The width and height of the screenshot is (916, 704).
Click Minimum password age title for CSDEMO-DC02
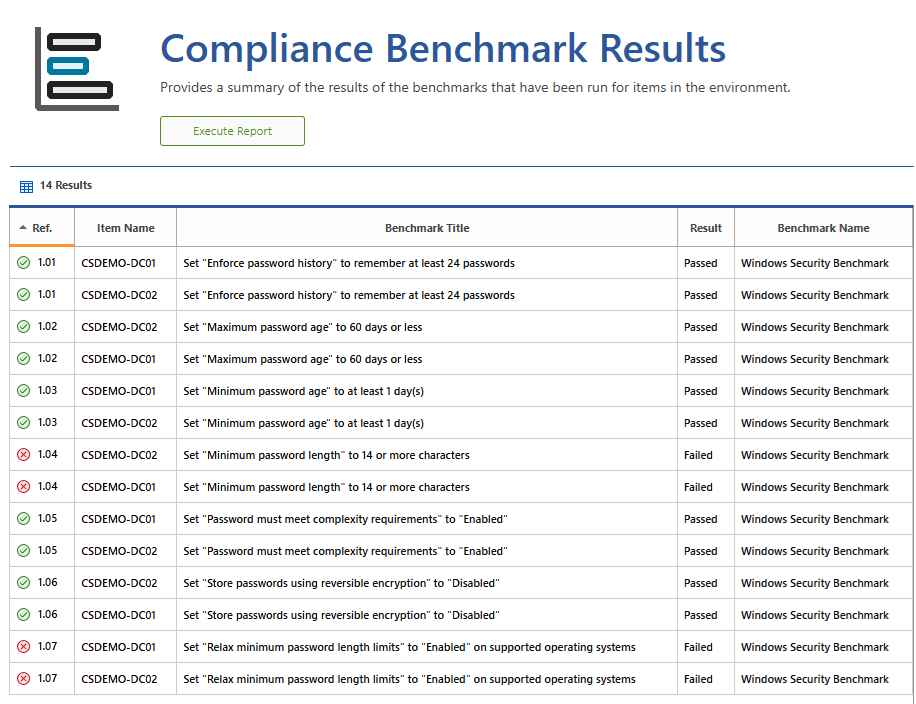(303, 423)
